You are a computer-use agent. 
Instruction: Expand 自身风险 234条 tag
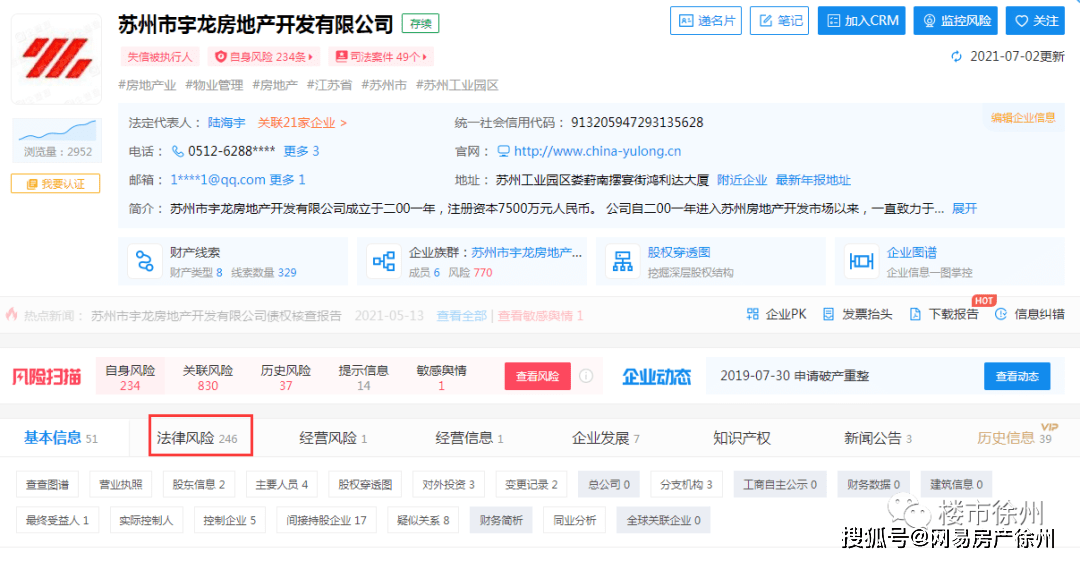[x=264, y=57]
